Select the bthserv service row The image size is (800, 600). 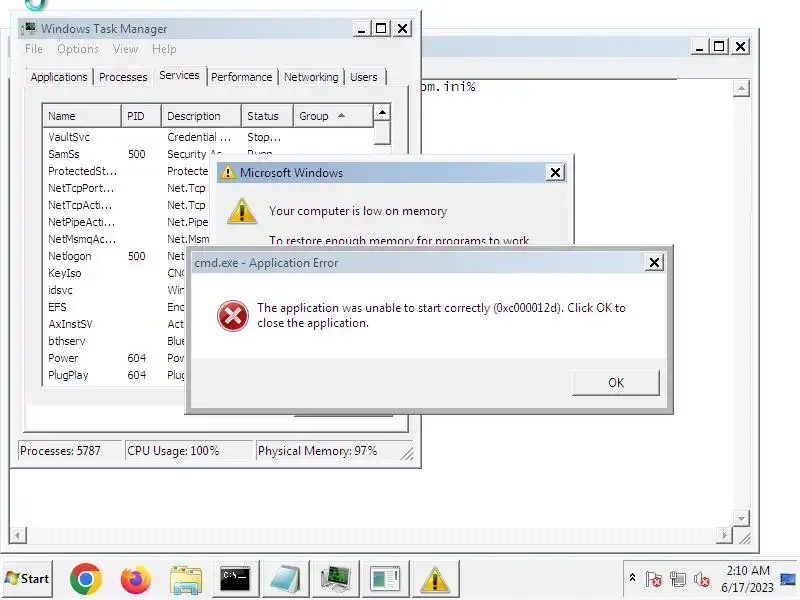115,341
